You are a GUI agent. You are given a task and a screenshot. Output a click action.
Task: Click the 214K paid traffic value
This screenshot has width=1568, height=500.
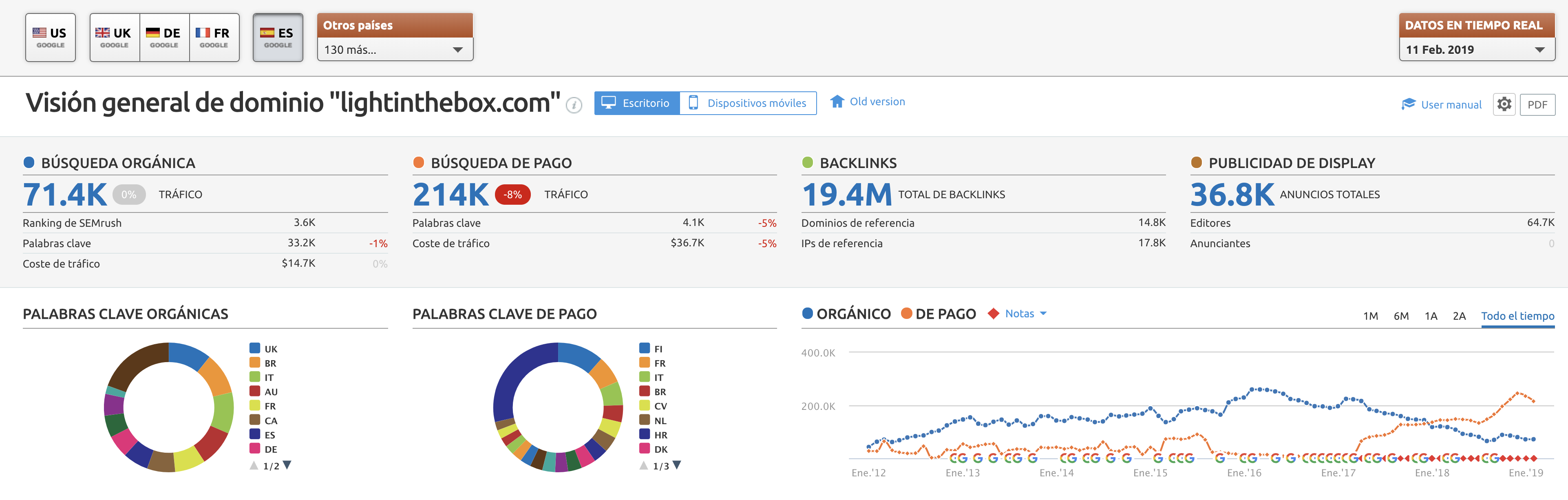pyautogui.click(x=451, y=195)
